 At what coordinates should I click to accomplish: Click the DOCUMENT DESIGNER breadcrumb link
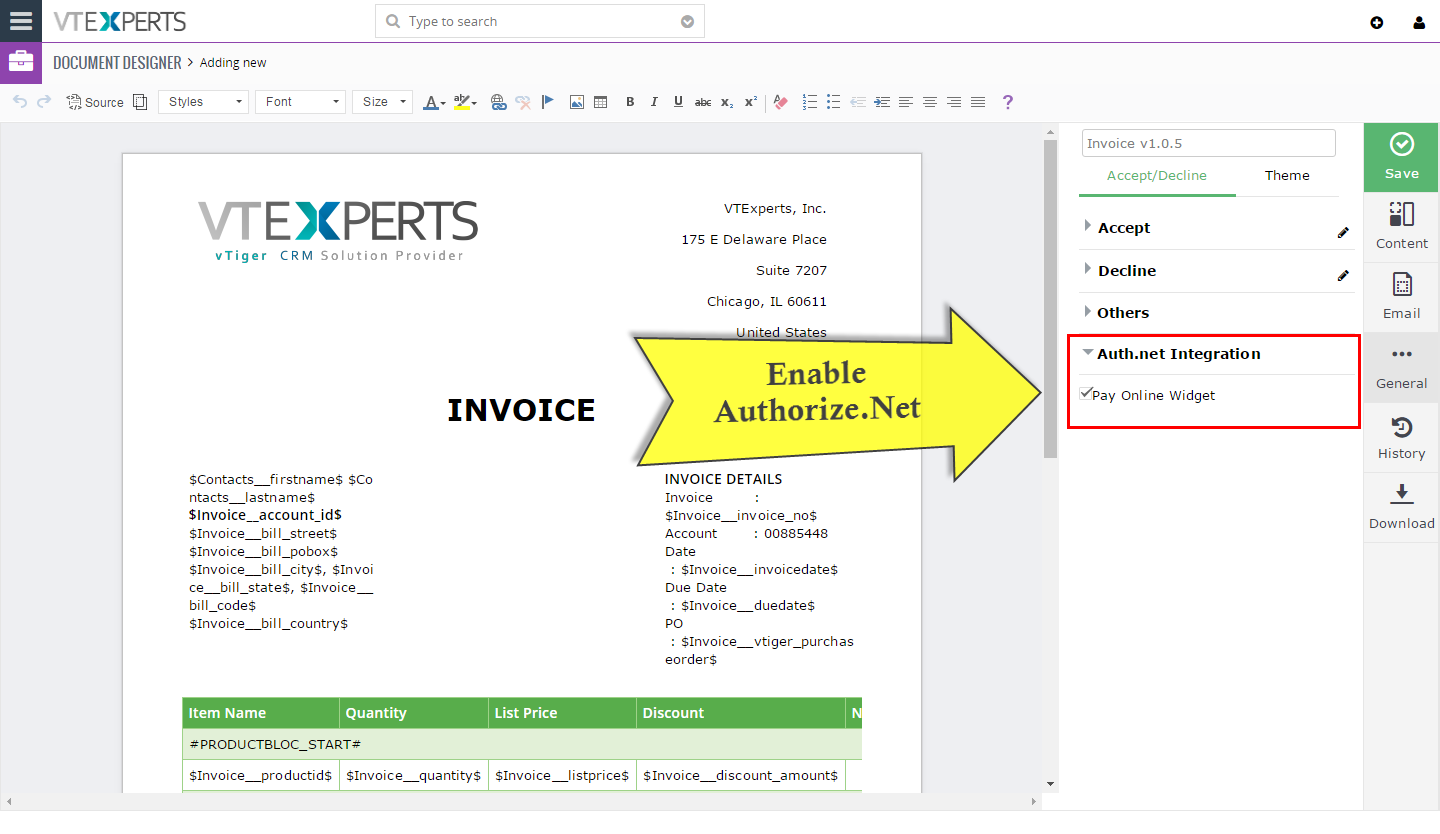(117, 62)
